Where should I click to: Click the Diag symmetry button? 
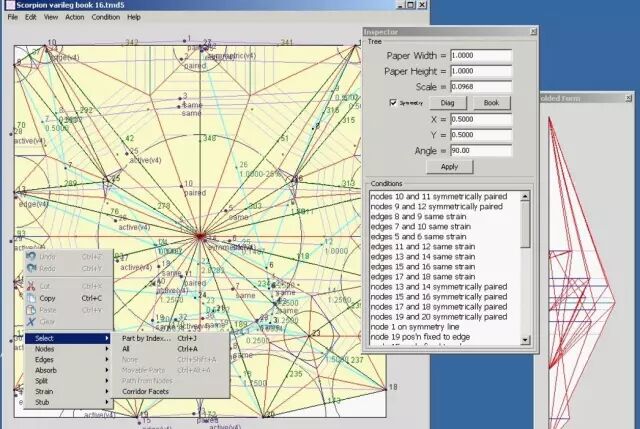coord(447,103)
